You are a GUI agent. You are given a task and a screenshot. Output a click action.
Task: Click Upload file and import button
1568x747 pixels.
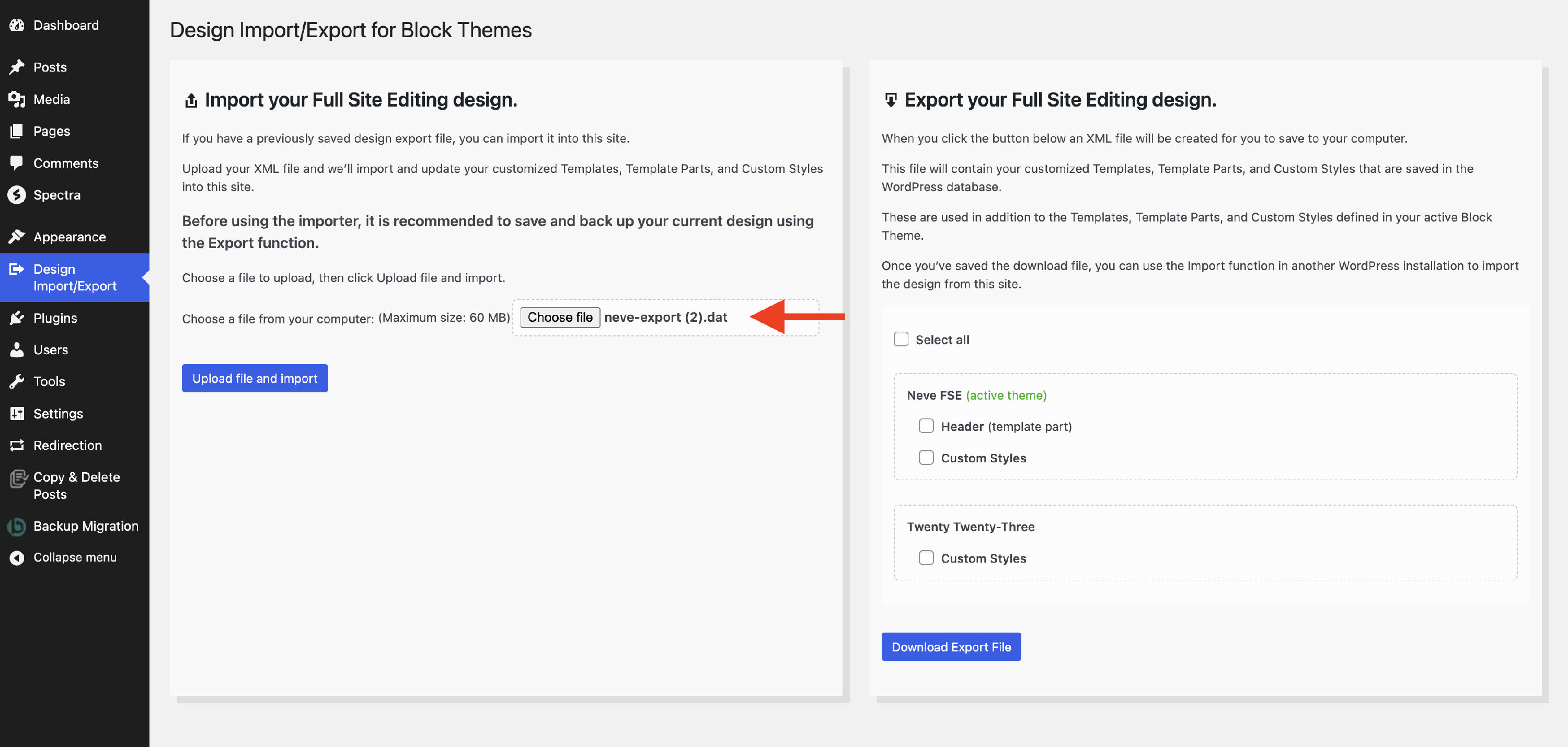coord(255,378)
